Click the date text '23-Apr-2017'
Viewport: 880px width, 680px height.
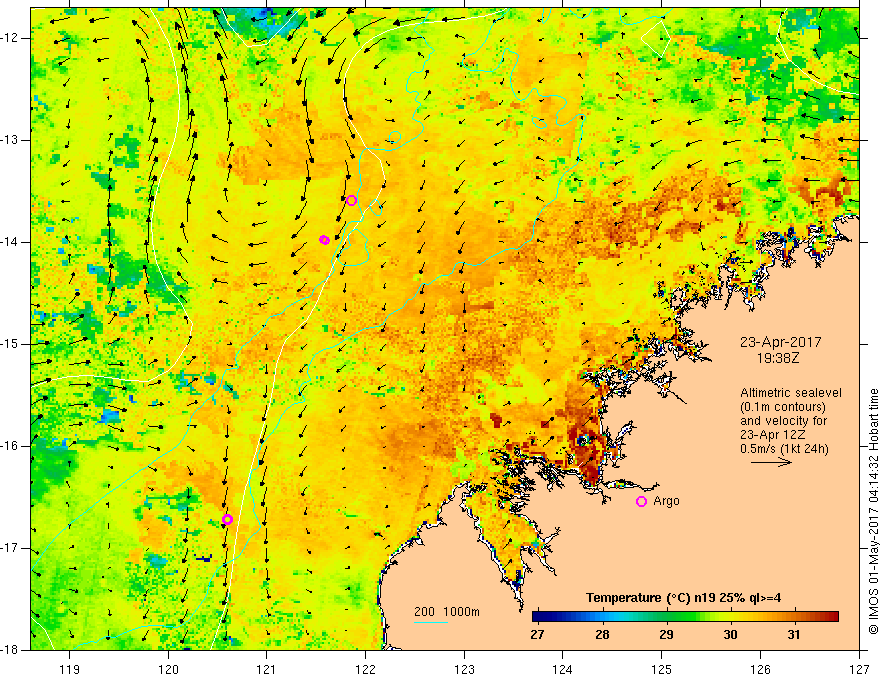pyautogui.click(x=781, y=342)
